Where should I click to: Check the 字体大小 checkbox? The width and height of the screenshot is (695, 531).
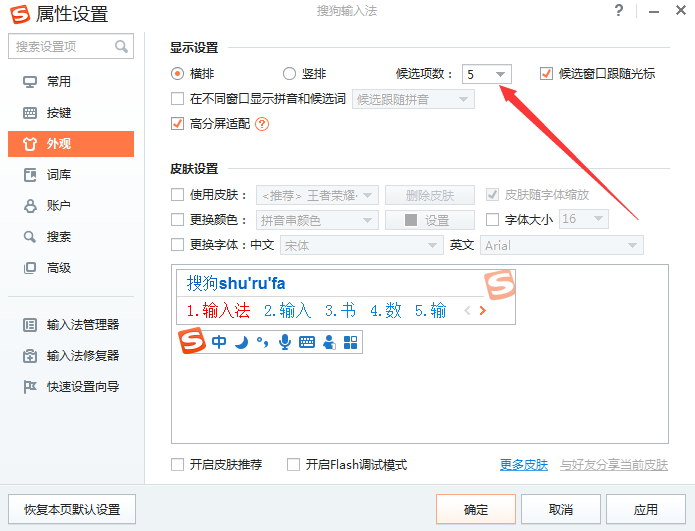pos(492,219)
